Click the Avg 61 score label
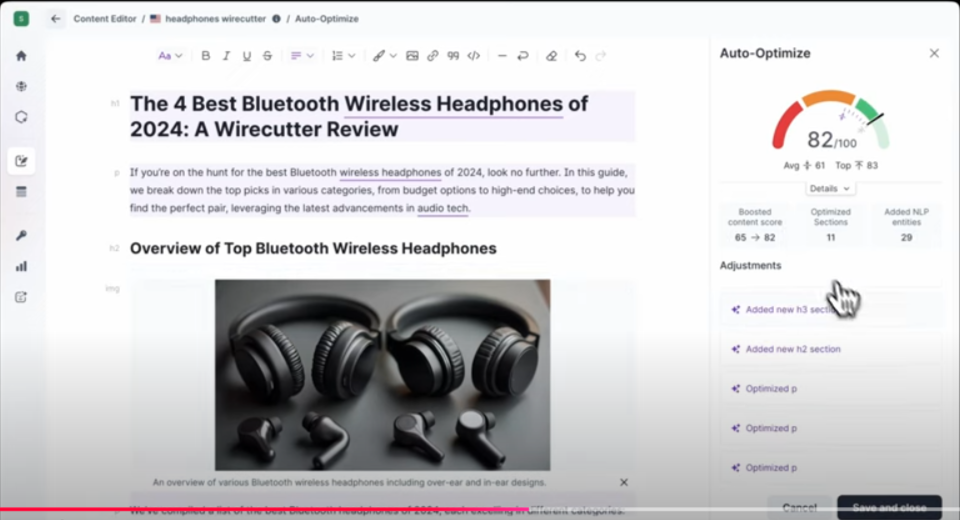960x520 pixels. click(x=804, y=165)
